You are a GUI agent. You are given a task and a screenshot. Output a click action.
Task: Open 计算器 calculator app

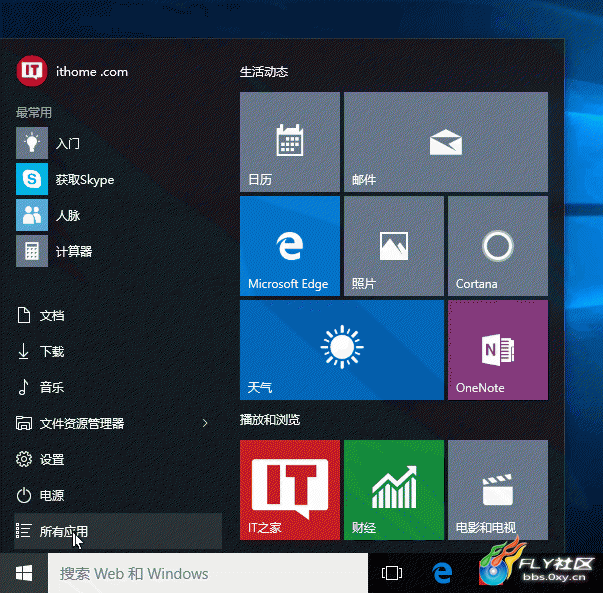coord(118,251)
